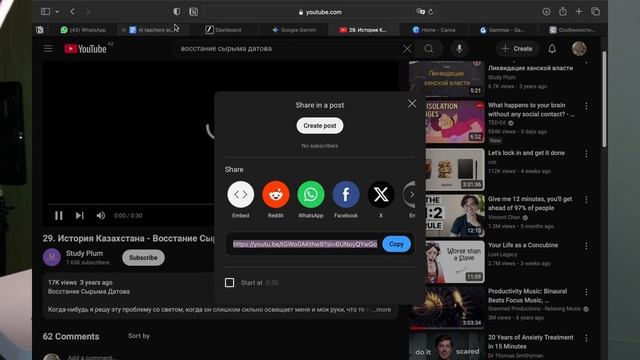Switch to Home - Canva tab
The height and width of the screenshot is (360, 640).
[x=434, y=30]
